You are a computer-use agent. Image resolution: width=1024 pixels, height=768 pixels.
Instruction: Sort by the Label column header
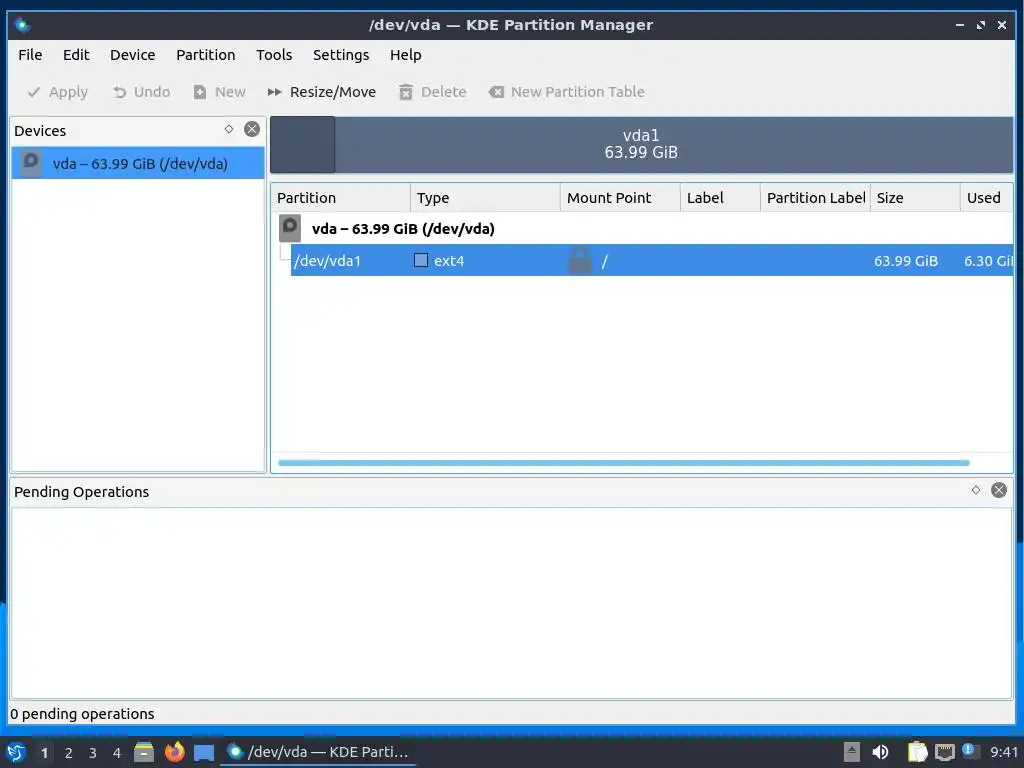[720, 198]
